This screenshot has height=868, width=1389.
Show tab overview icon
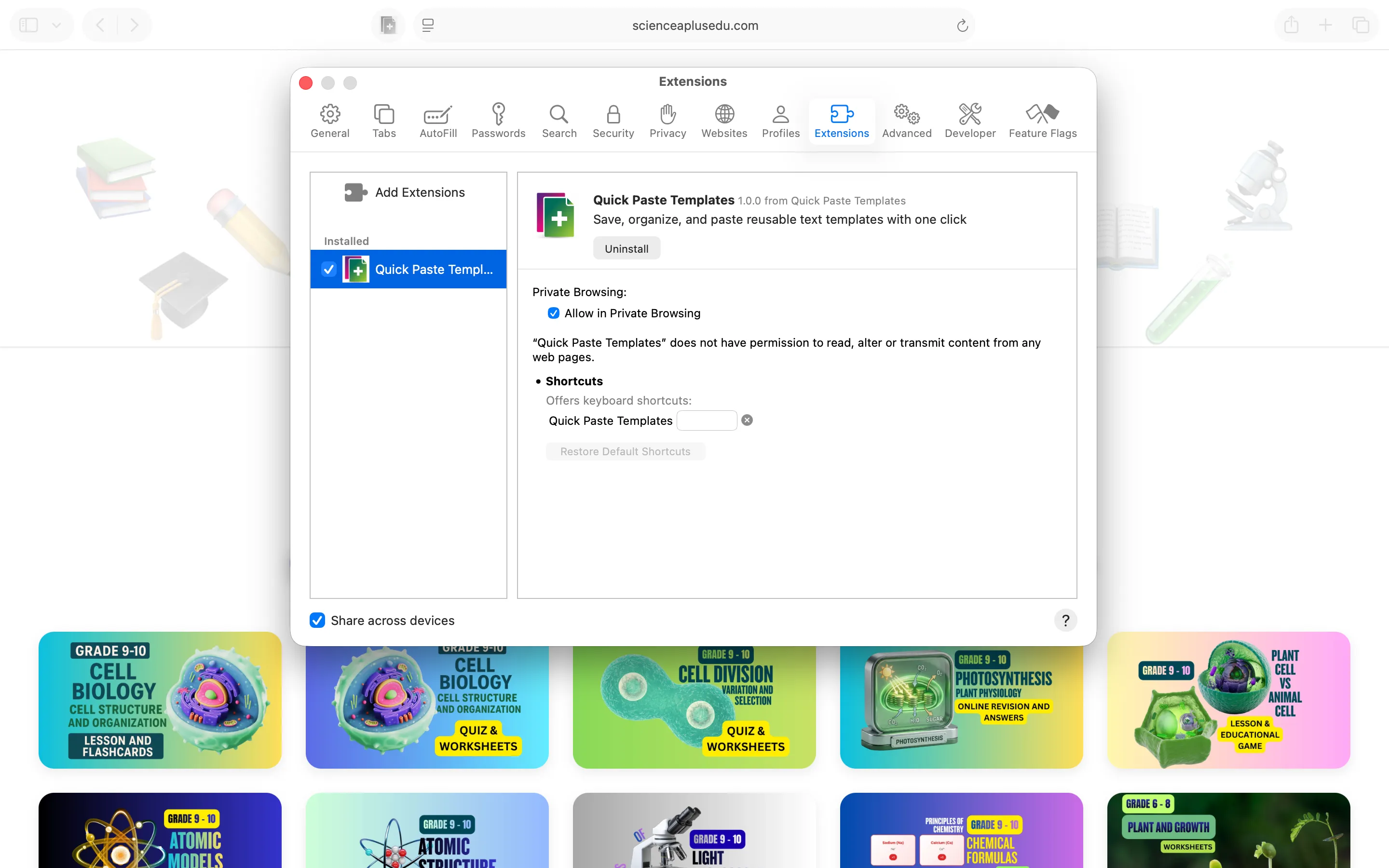pos(1361,25)
